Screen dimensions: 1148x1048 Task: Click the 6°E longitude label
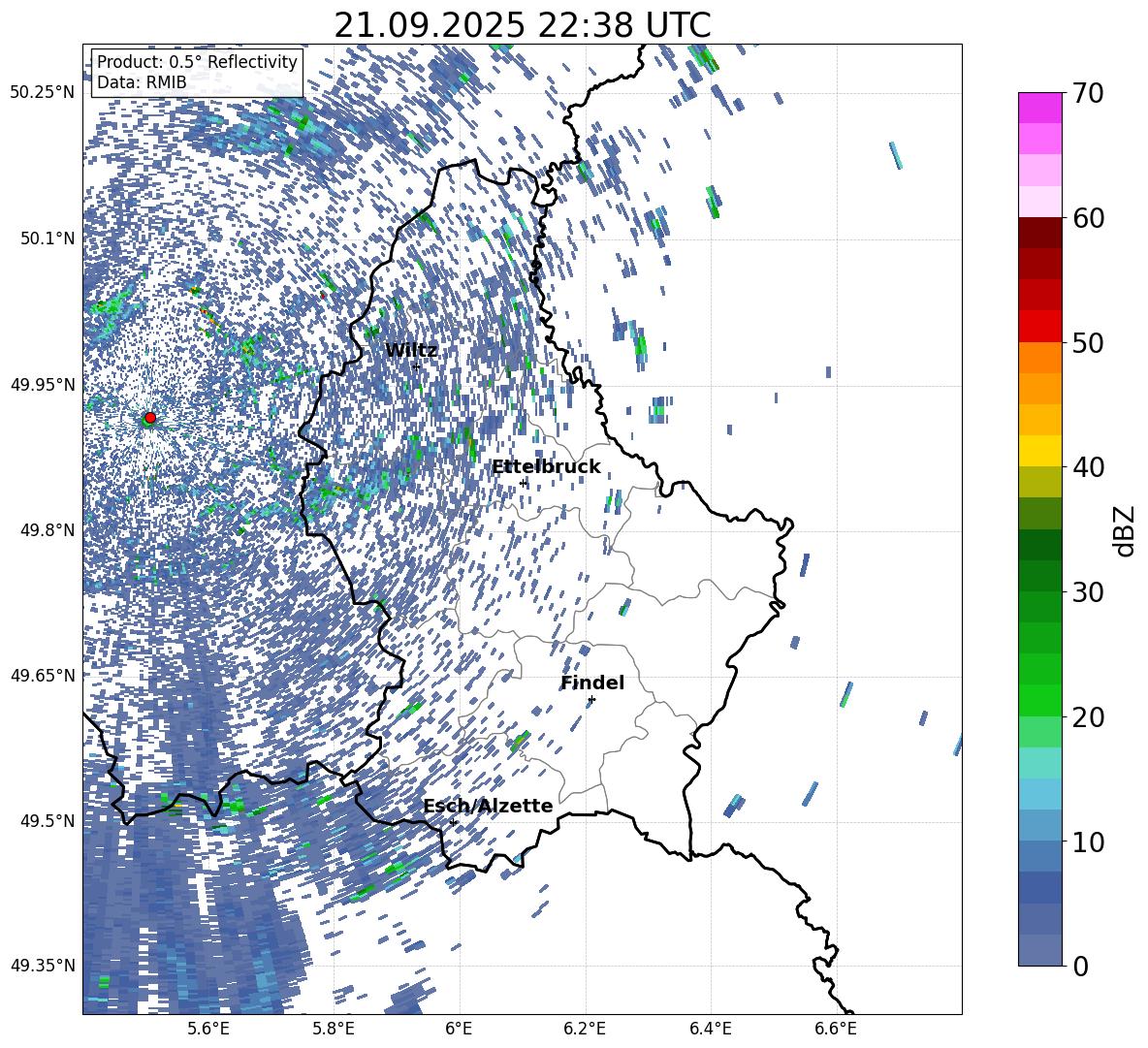(x=459, y=1029)
